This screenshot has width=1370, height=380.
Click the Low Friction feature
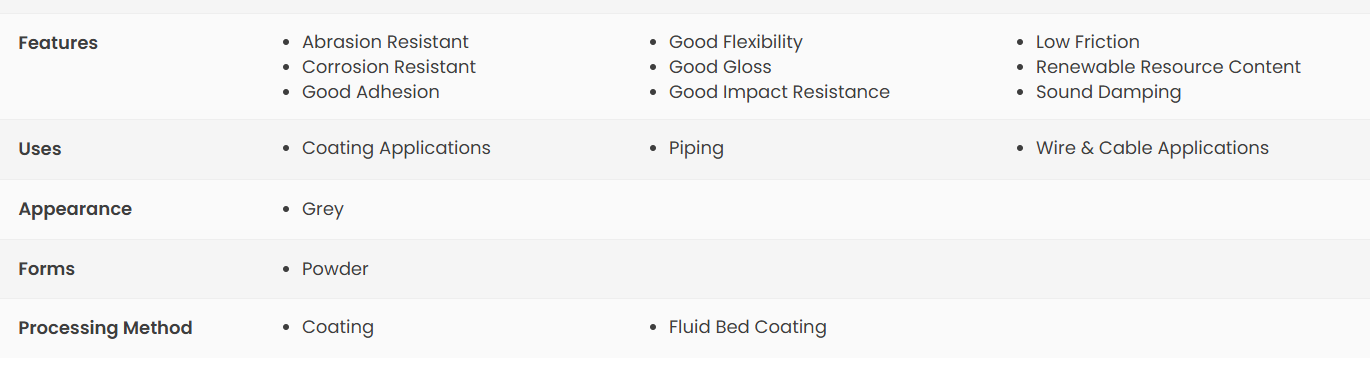(x=1088, y=42)
